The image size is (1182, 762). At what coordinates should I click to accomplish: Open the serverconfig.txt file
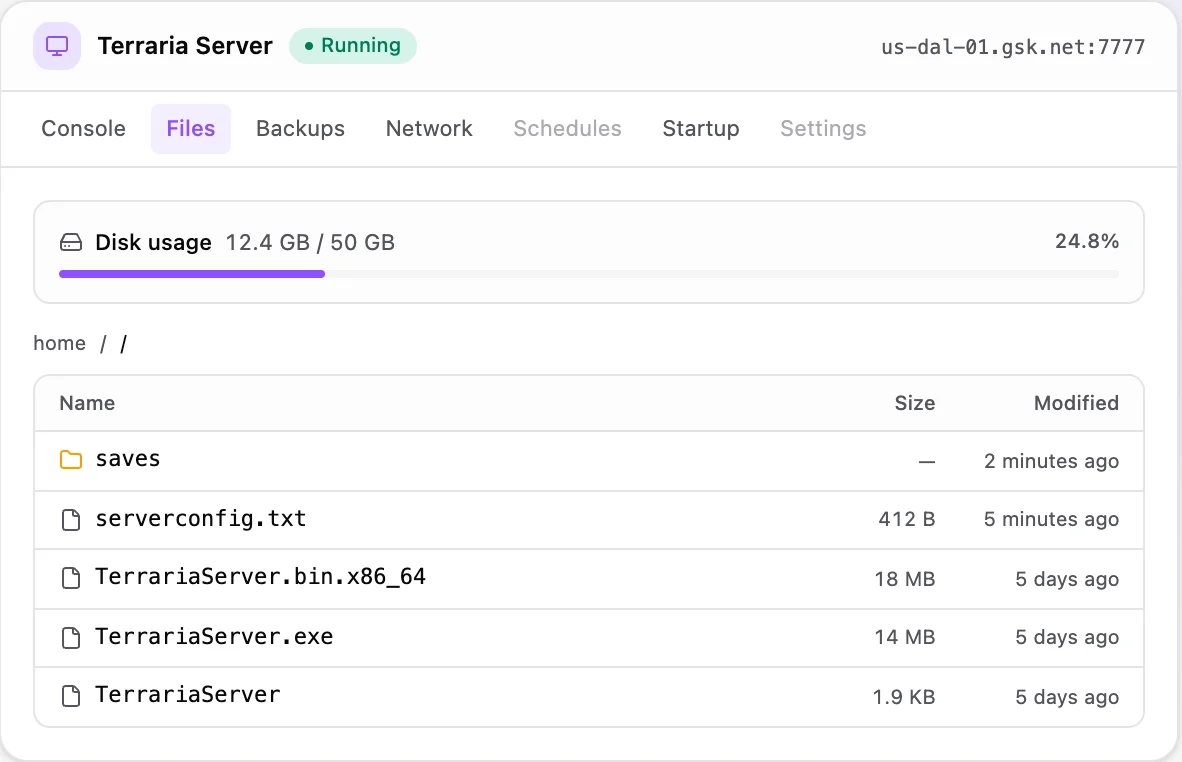pyautogui.click(x=201, y=519)
